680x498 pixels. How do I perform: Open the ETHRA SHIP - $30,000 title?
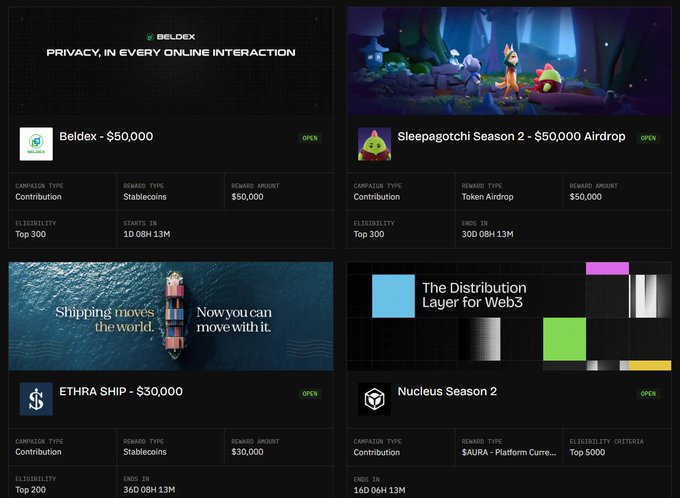pyautogui.click(x=121, y=391)
